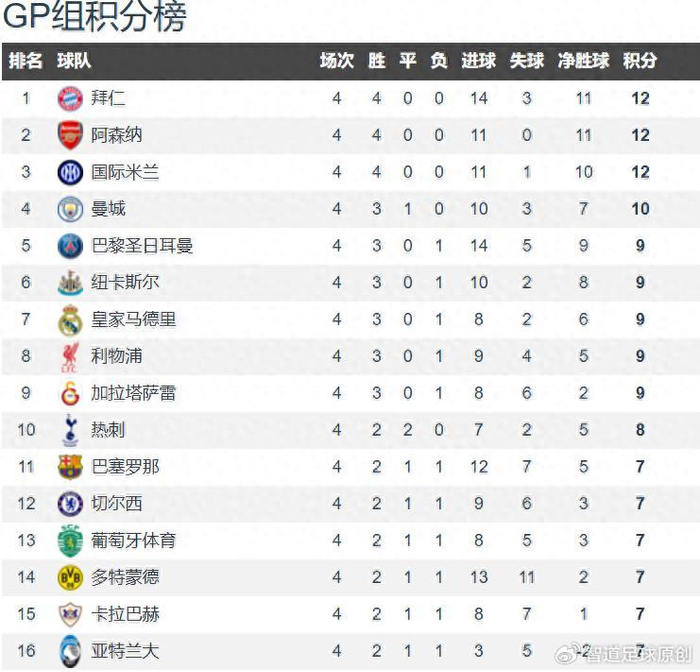The image size is (700, 672).
Task: Click the Real Madrid crest
Action: point(70,320)
